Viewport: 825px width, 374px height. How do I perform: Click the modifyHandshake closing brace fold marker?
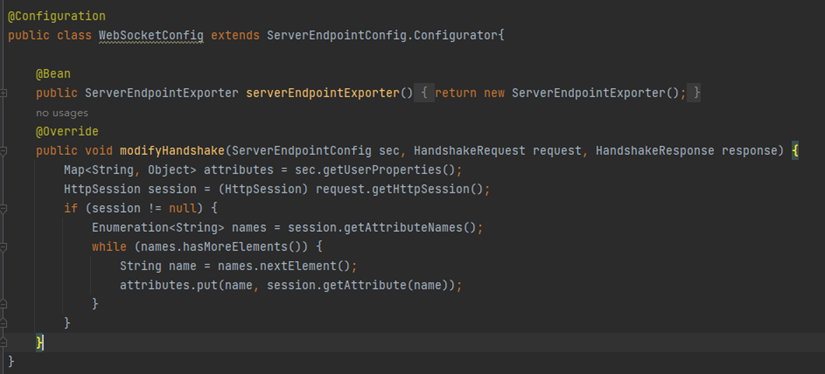tap(3, 342)
